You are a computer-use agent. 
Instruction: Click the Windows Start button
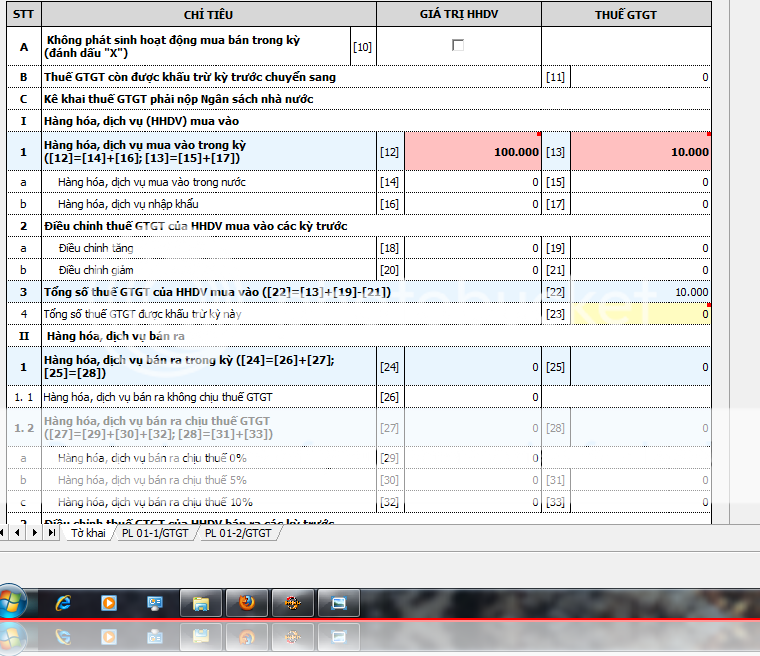[14, 603]
